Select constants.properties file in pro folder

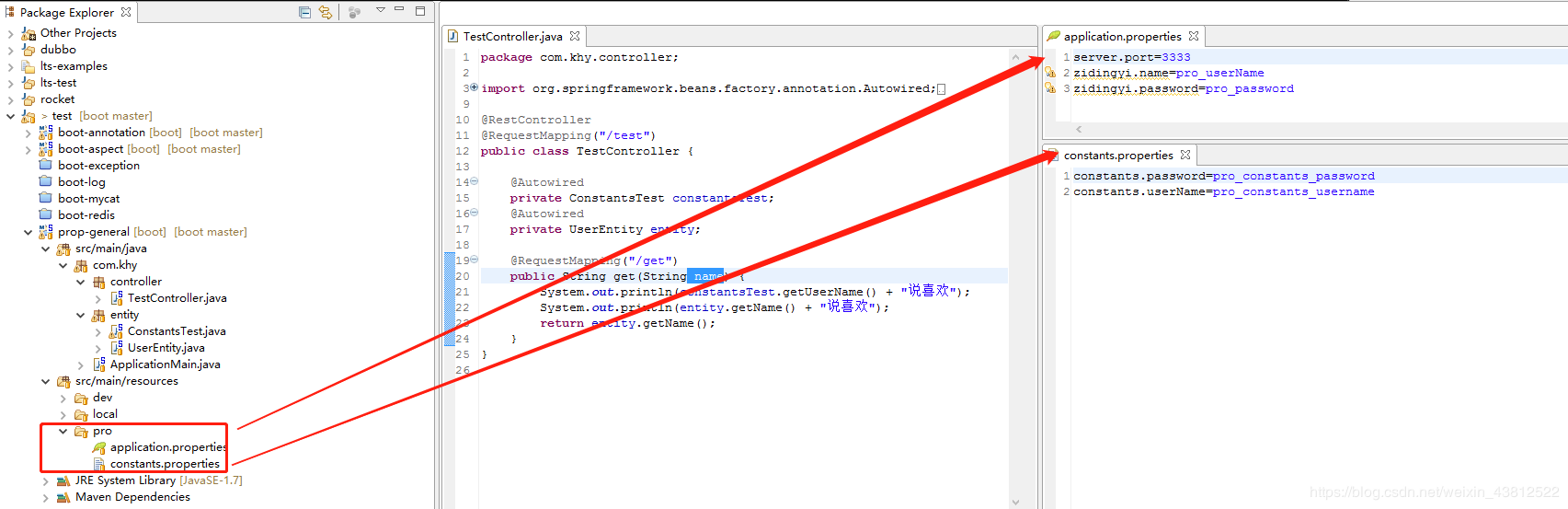165,464
